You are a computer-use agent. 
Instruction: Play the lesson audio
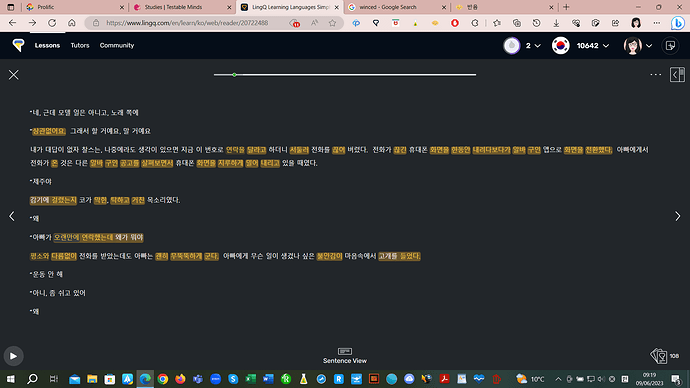[x=13, y=356]
